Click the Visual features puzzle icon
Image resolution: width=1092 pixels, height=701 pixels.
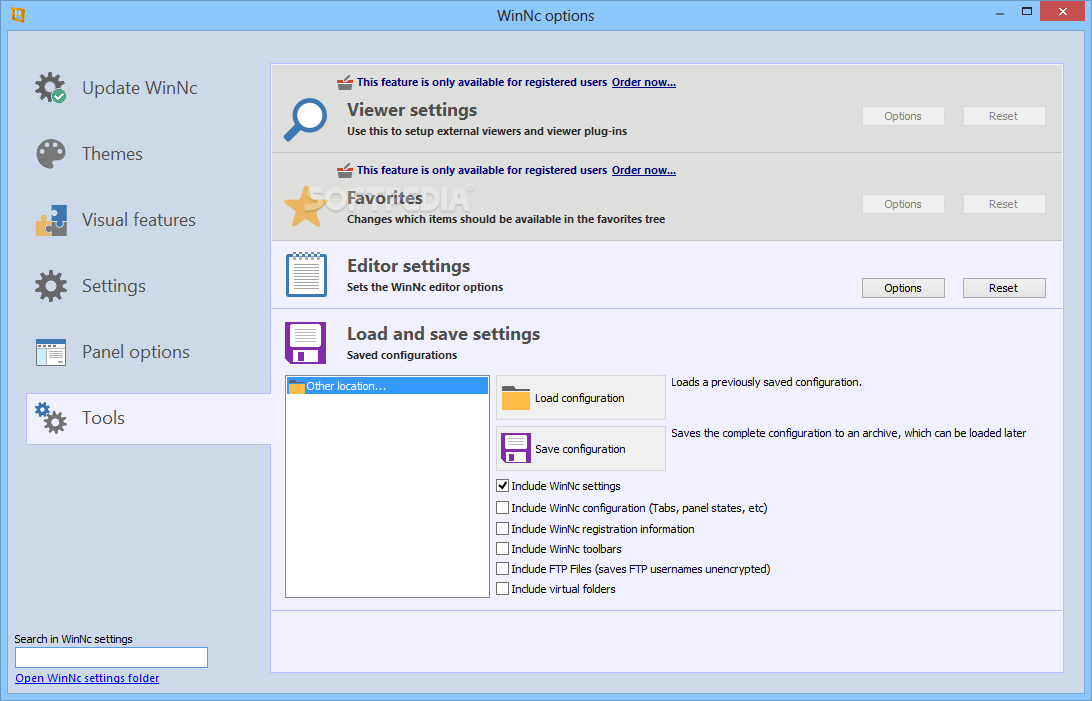pyautogui.click(x=51, y=220)
